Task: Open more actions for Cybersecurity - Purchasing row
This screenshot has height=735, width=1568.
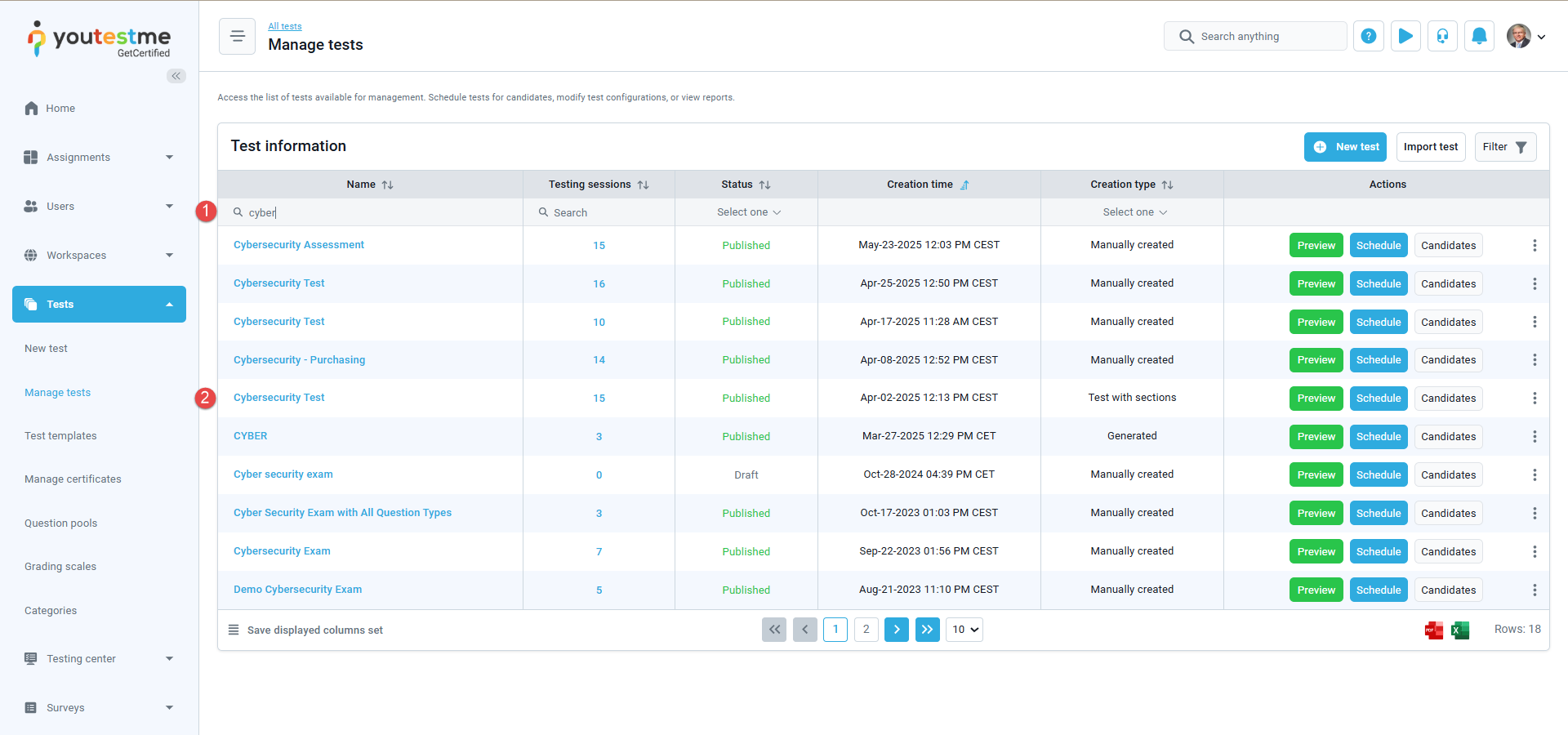Action: (x=1535, y=359)
